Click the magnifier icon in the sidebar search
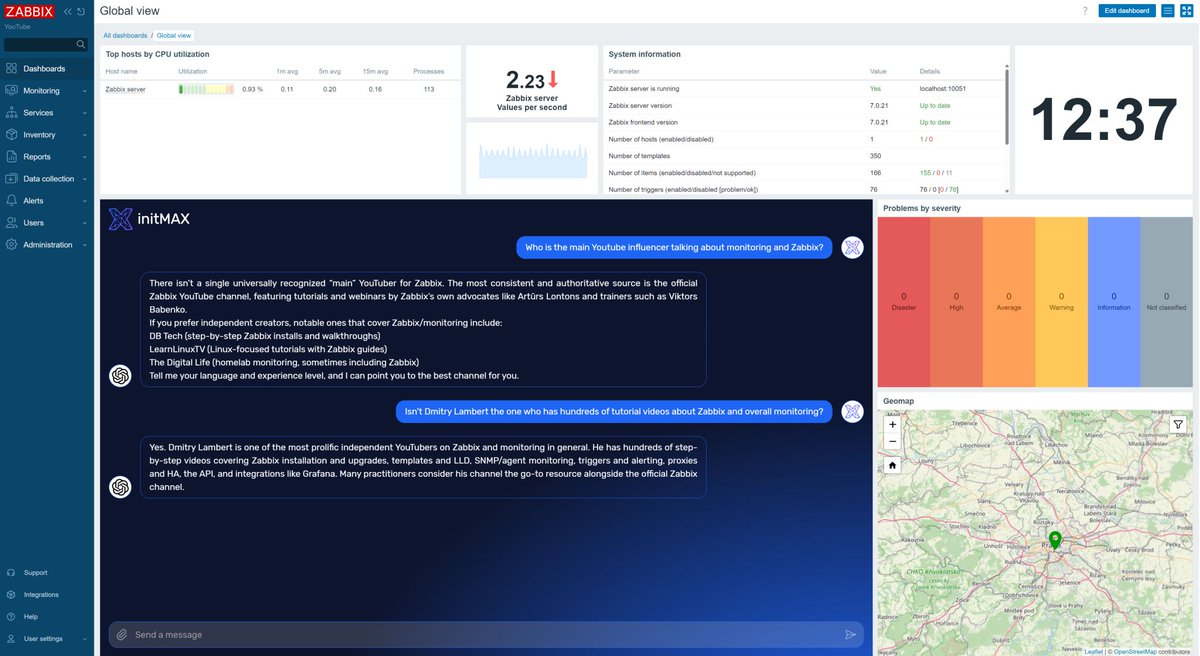This screenshot has width=1200, height=656. [x=81, y=45]
